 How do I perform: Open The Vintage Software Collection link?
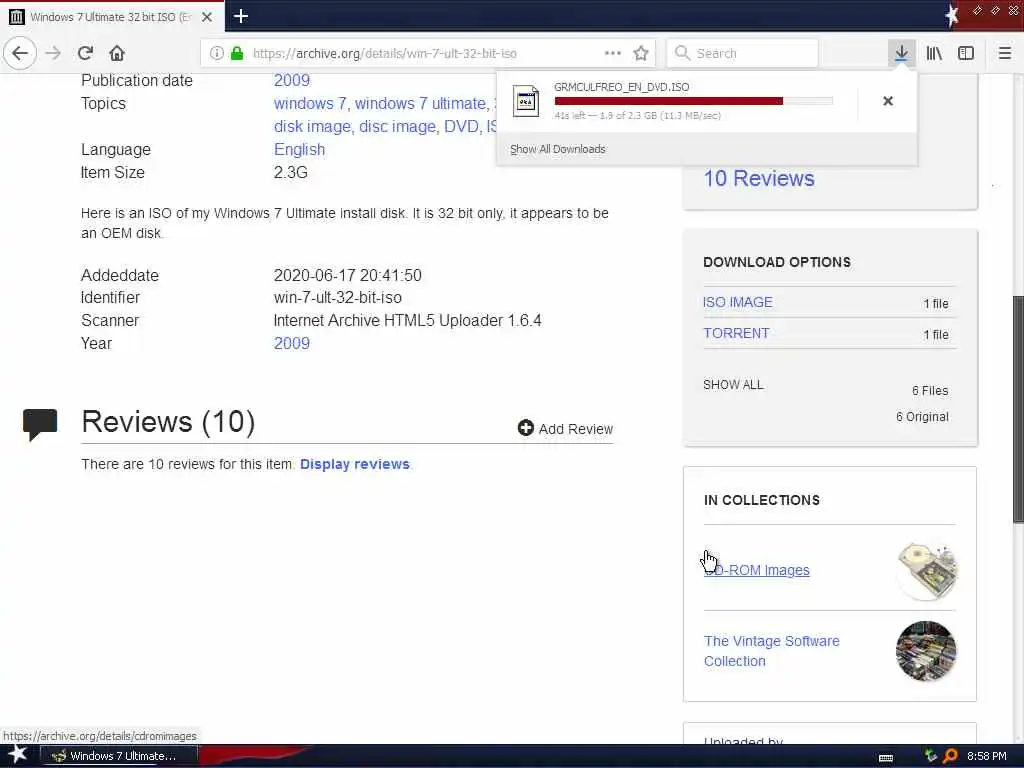coord(771,651)
